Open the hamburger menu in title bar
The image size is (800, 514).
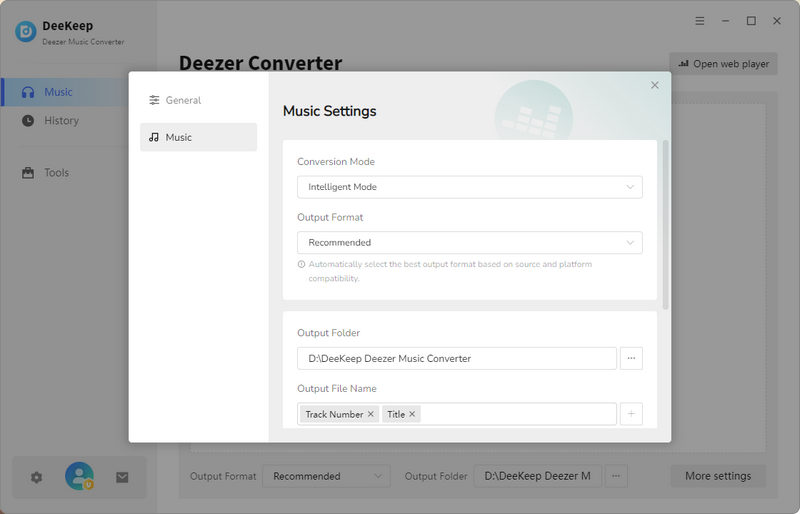(x=699, y=21)
